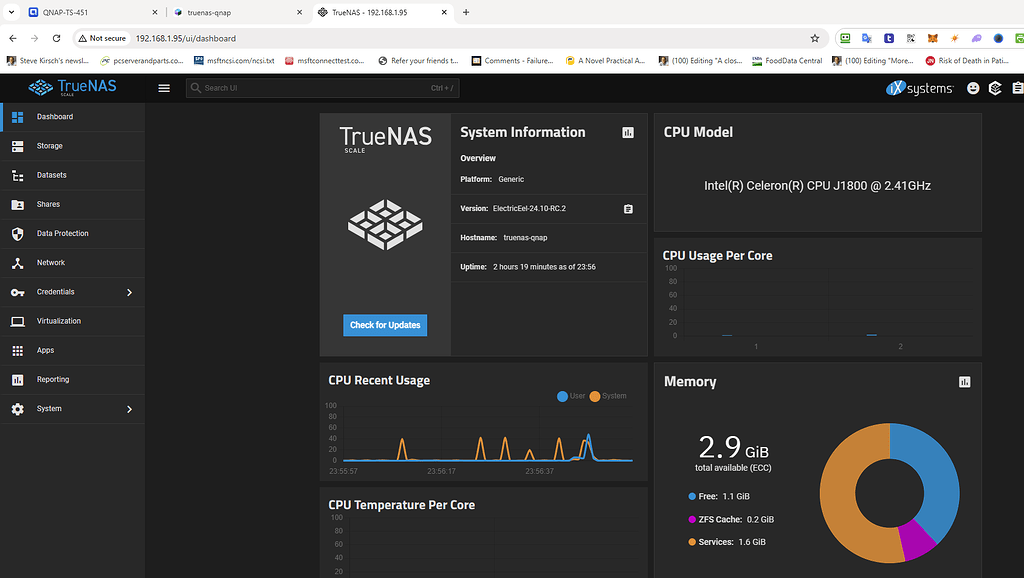Viewport: 1024px width, 578px height.
Task: Click the chart icon on the Memory card
Action: 964,381
